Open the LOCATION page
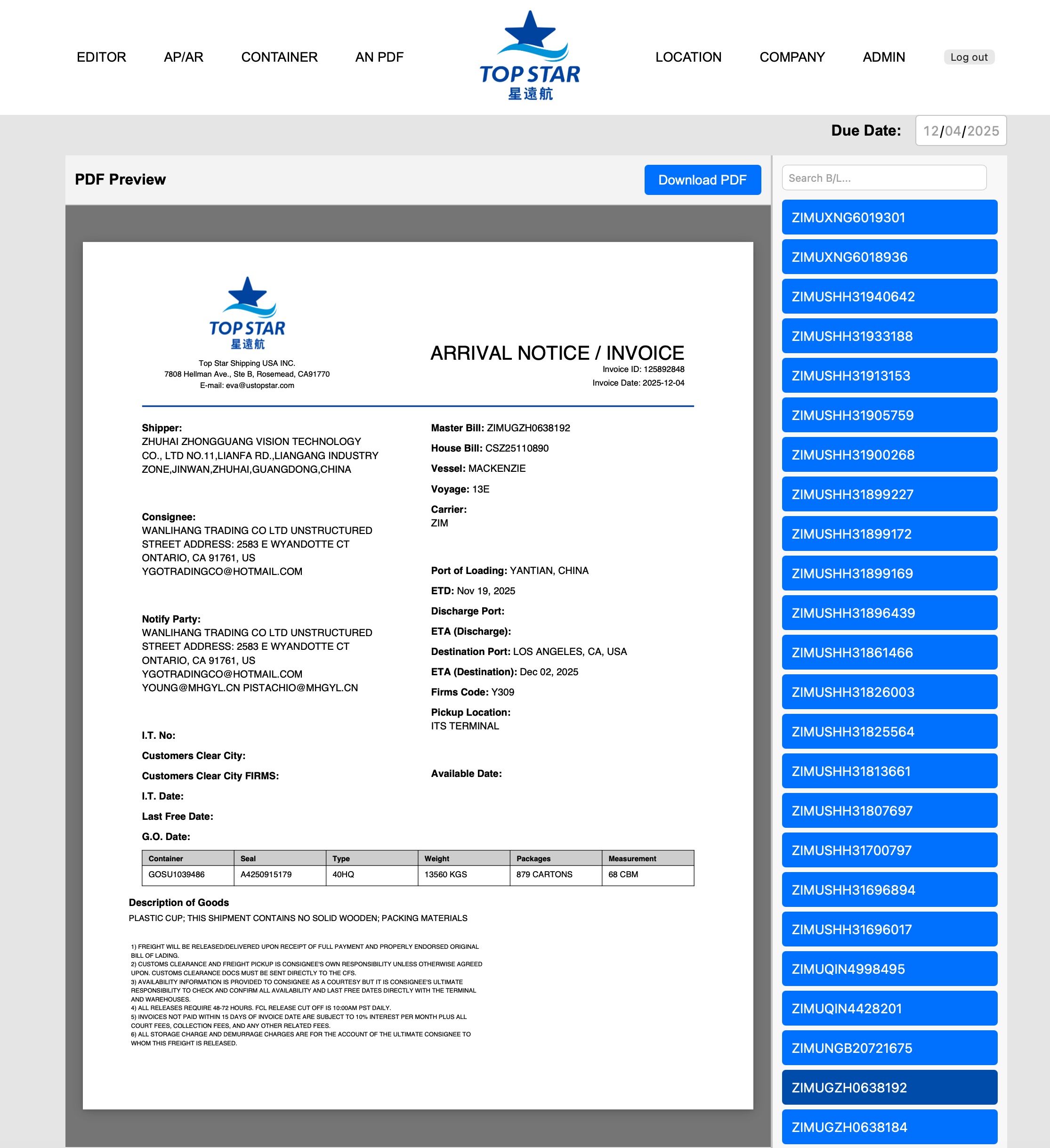This screenshot has width=1050, height=1148. (x=688, y=57)
